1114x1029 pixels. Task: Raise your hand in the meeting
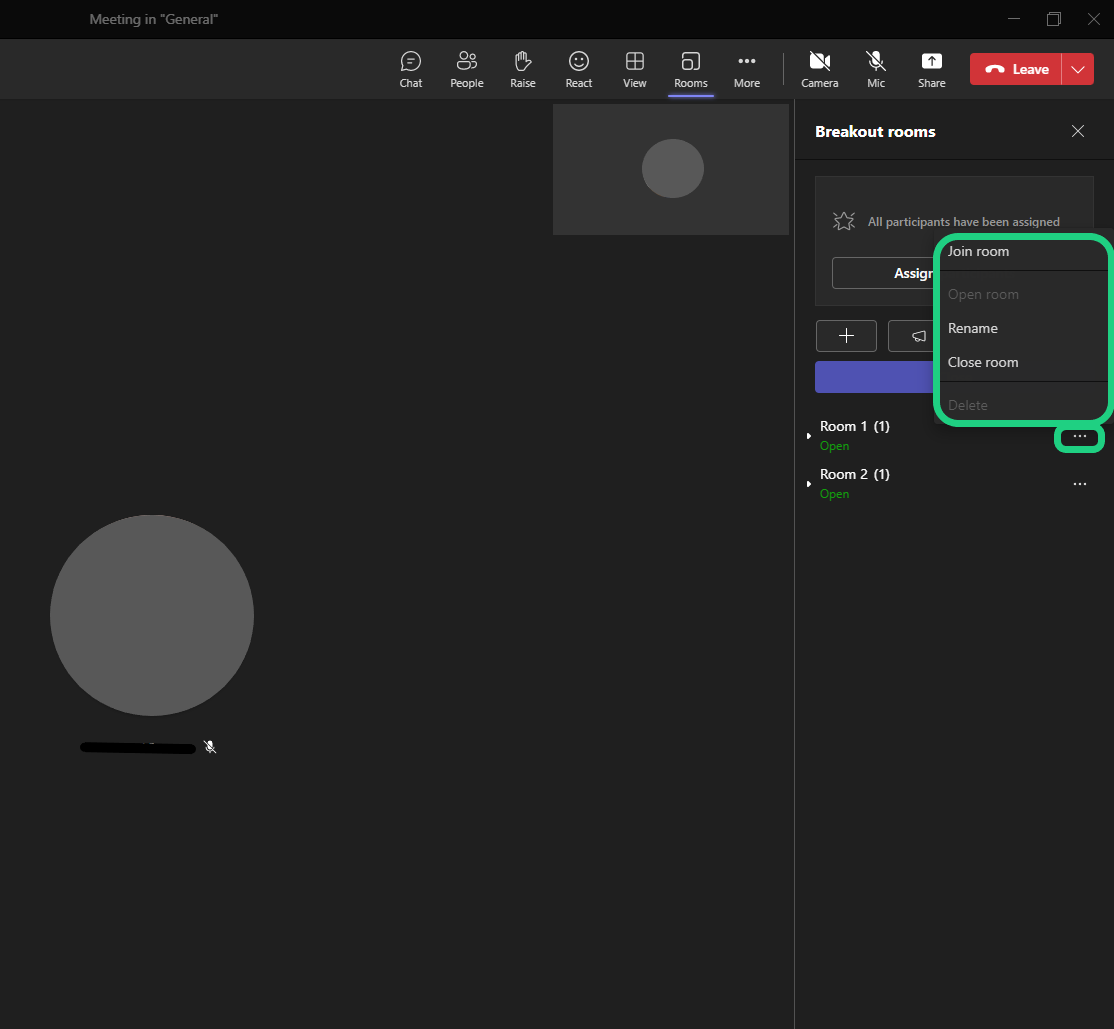(x=522, y=69)
